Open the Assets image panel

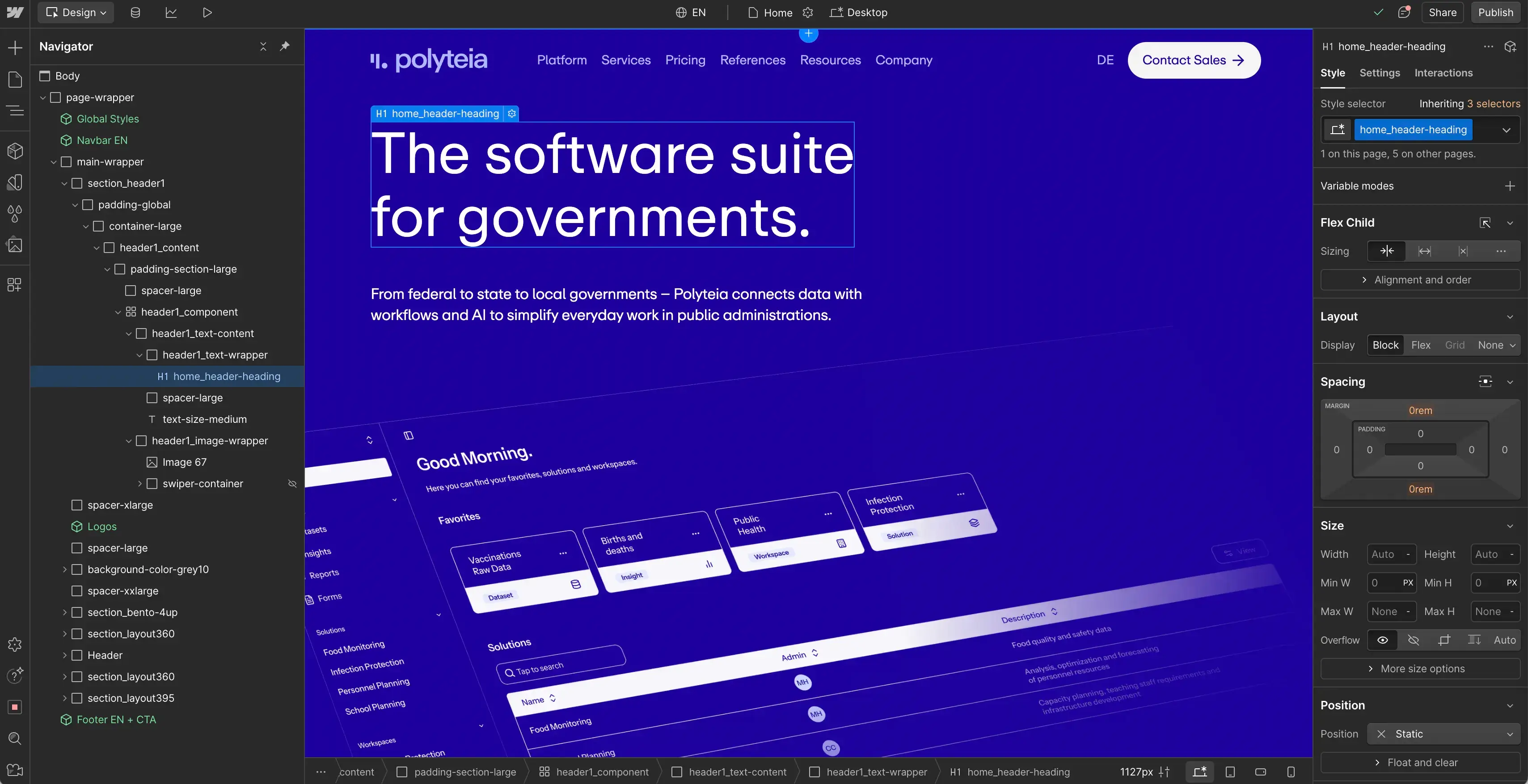(15, 245)
